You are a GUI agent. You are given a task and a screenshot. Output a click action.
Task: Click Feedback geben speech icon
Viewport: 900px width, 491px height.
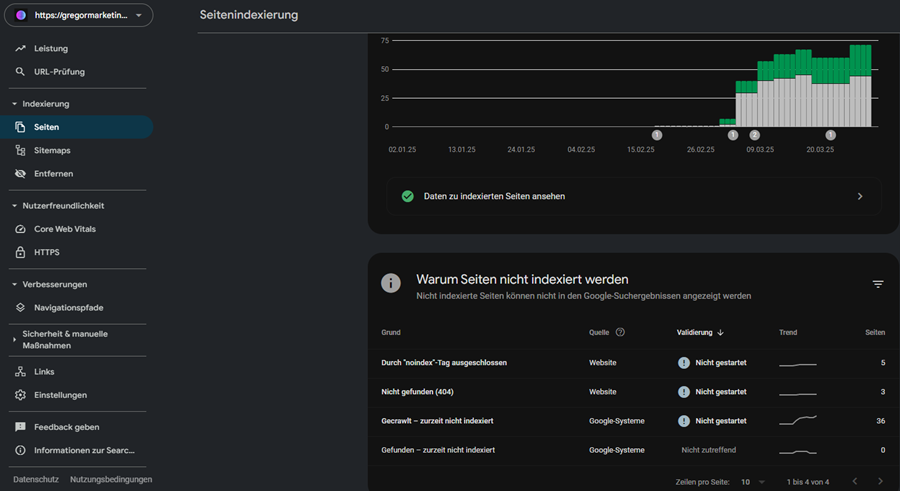tap(20, 427)
